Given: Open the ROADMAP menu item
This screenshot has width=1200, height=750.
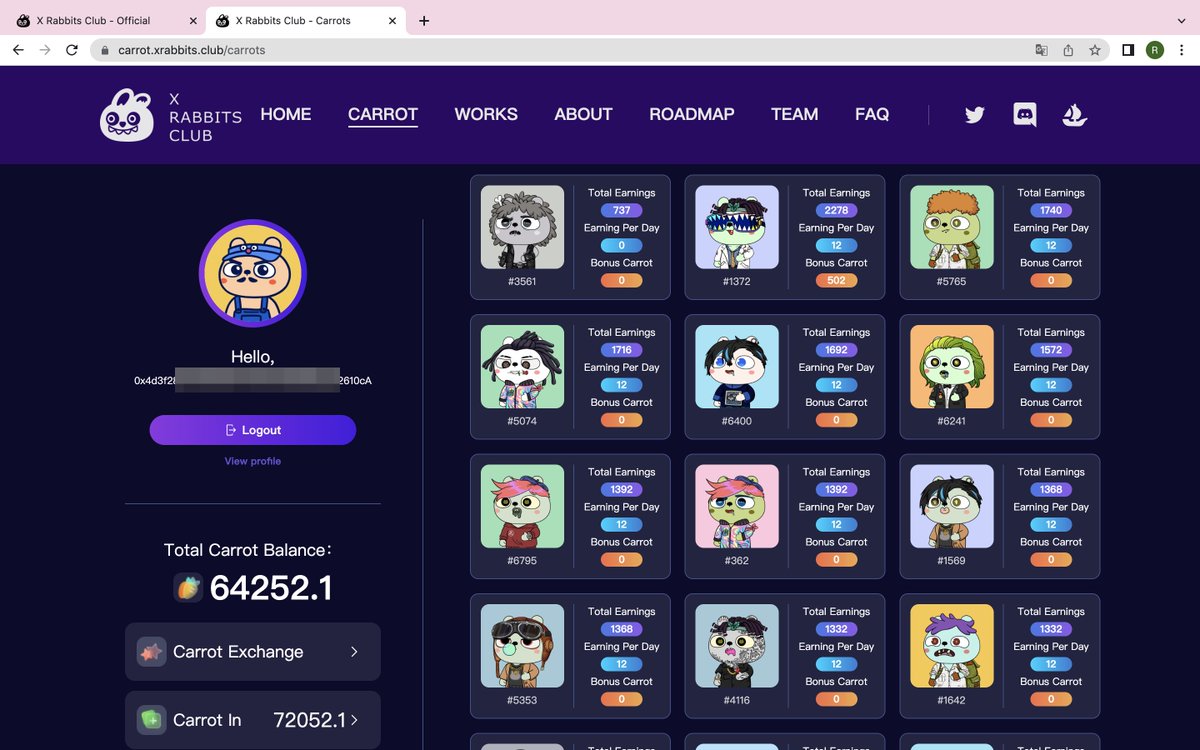Looking at the screenshot, I should tap(692, 114).
